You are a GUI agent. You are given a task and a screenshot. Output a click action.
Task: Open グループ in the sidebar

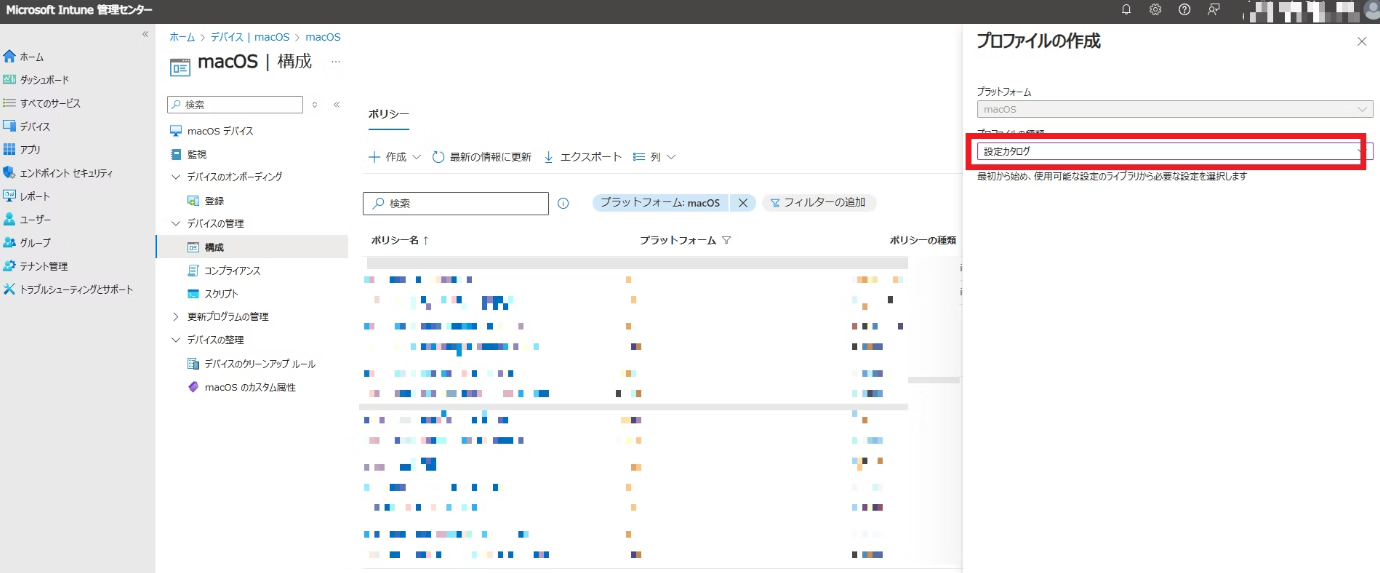pyautogui.click(x=27, y=243)
